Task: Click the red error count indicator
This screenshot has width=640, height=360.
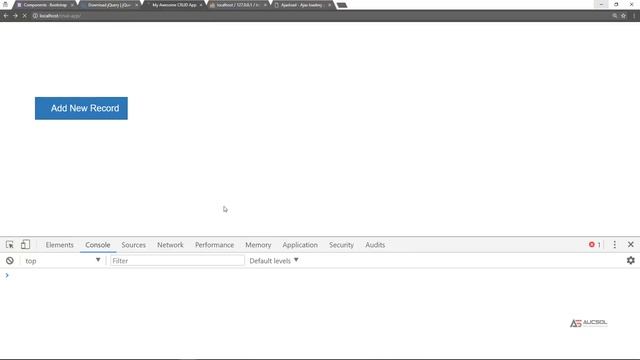Action: [x=595, y=244]
